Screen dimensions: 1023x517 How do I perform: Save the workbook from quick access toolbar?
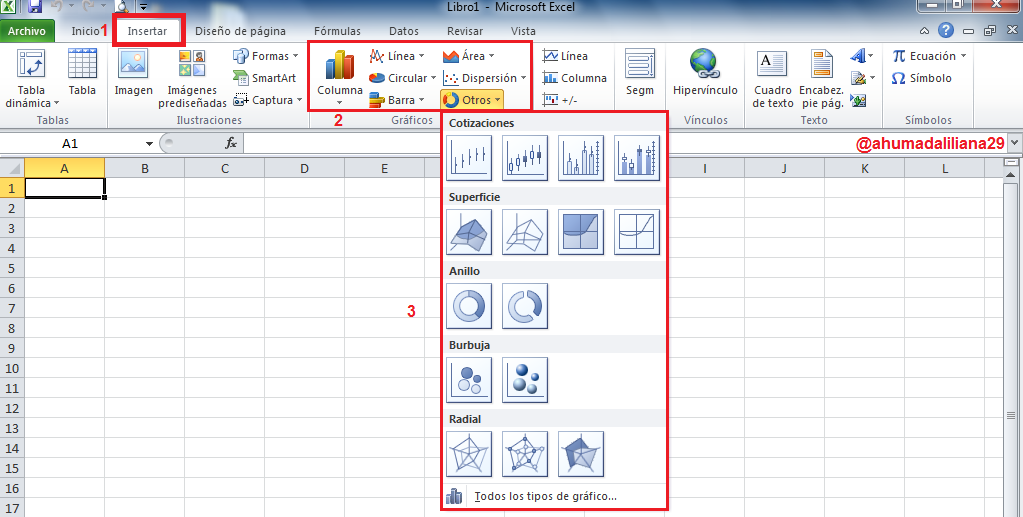point(35,7)
